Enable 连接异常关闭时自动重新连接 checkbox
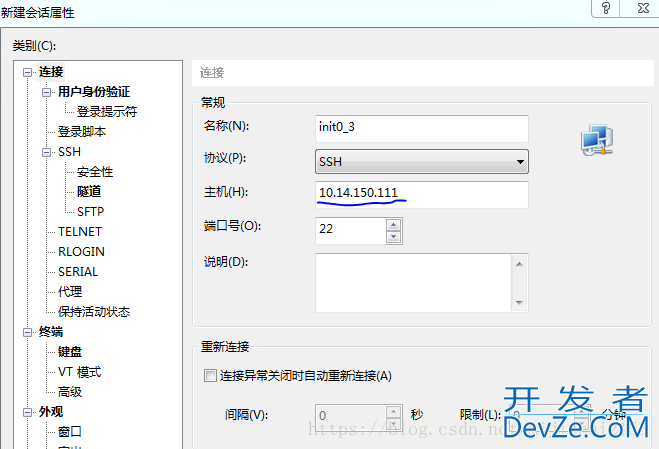Viewport: 659px width, 449px height. (210, 375)
